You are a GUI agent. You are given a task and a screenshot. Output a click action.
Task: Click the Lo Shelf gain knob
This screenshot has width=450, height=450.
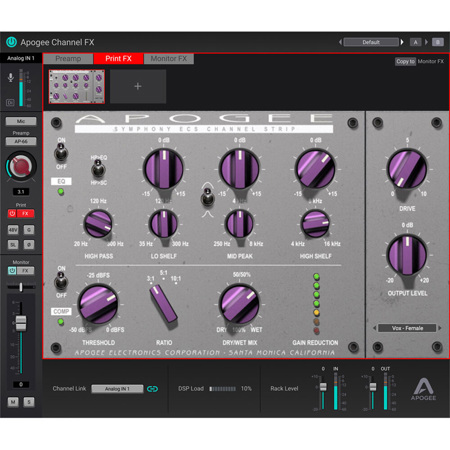click(163, 168)
